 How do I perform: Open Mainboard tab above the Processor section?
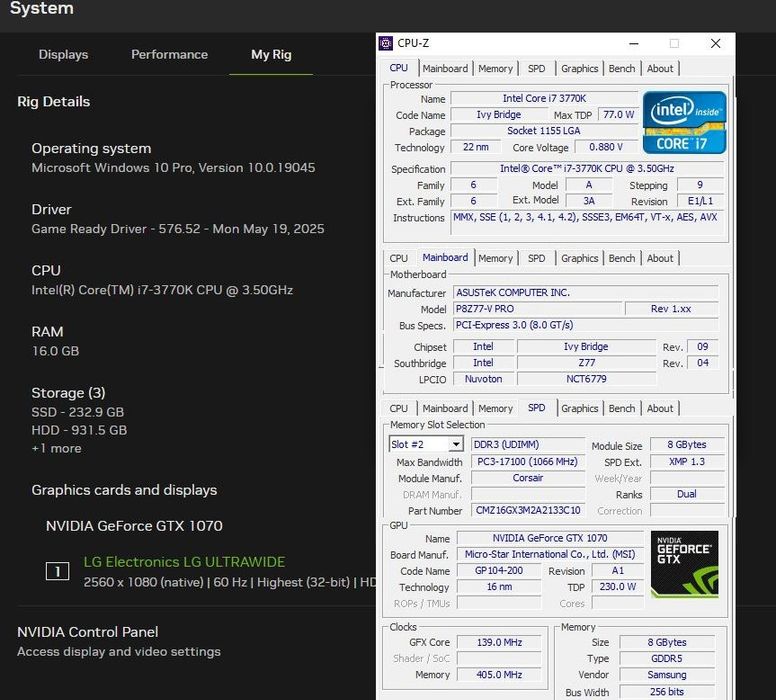pyautogui.click(x=445, y=68)
